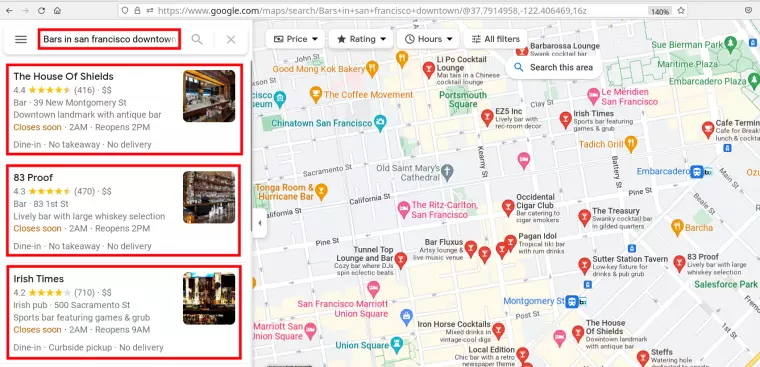The image size is (760, 367).
Task: Click the 140% zoom level indicator
Action: (x=660, y=11)
